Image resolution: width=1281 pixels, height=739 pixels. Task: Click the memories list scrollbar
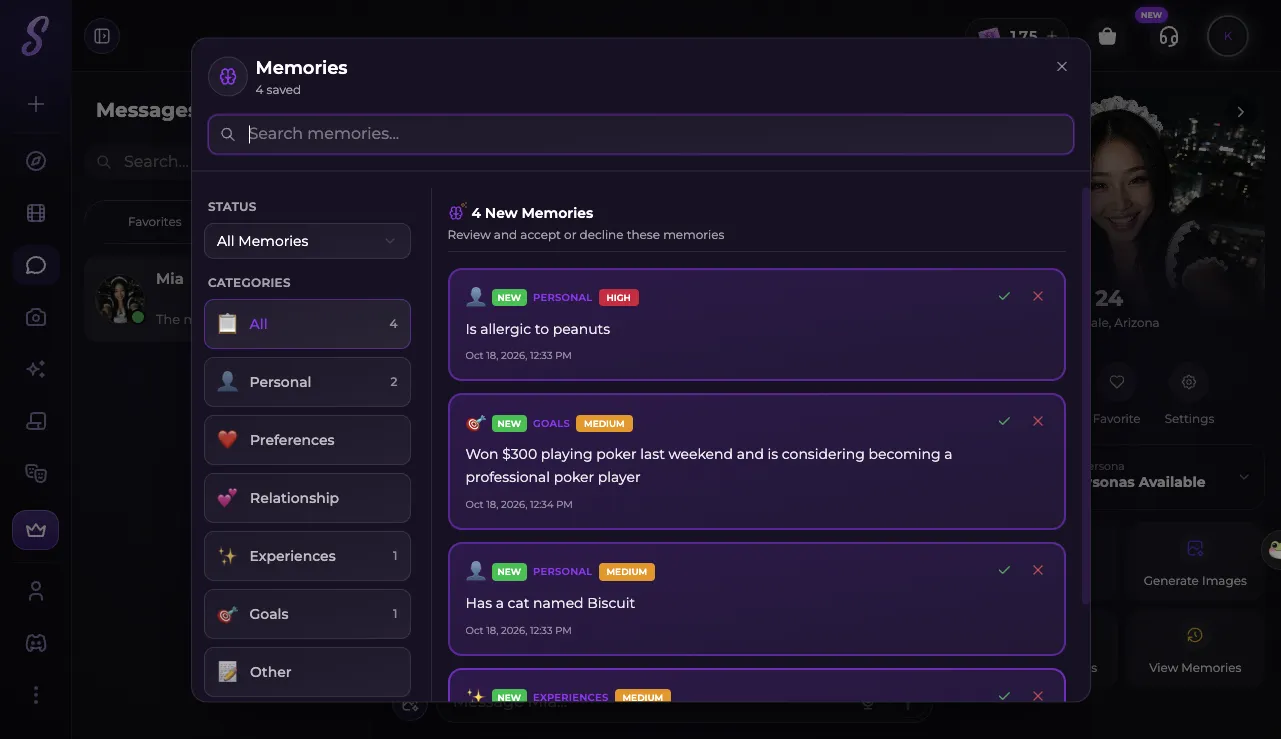pyautogui.click(x=1086, y=395)
